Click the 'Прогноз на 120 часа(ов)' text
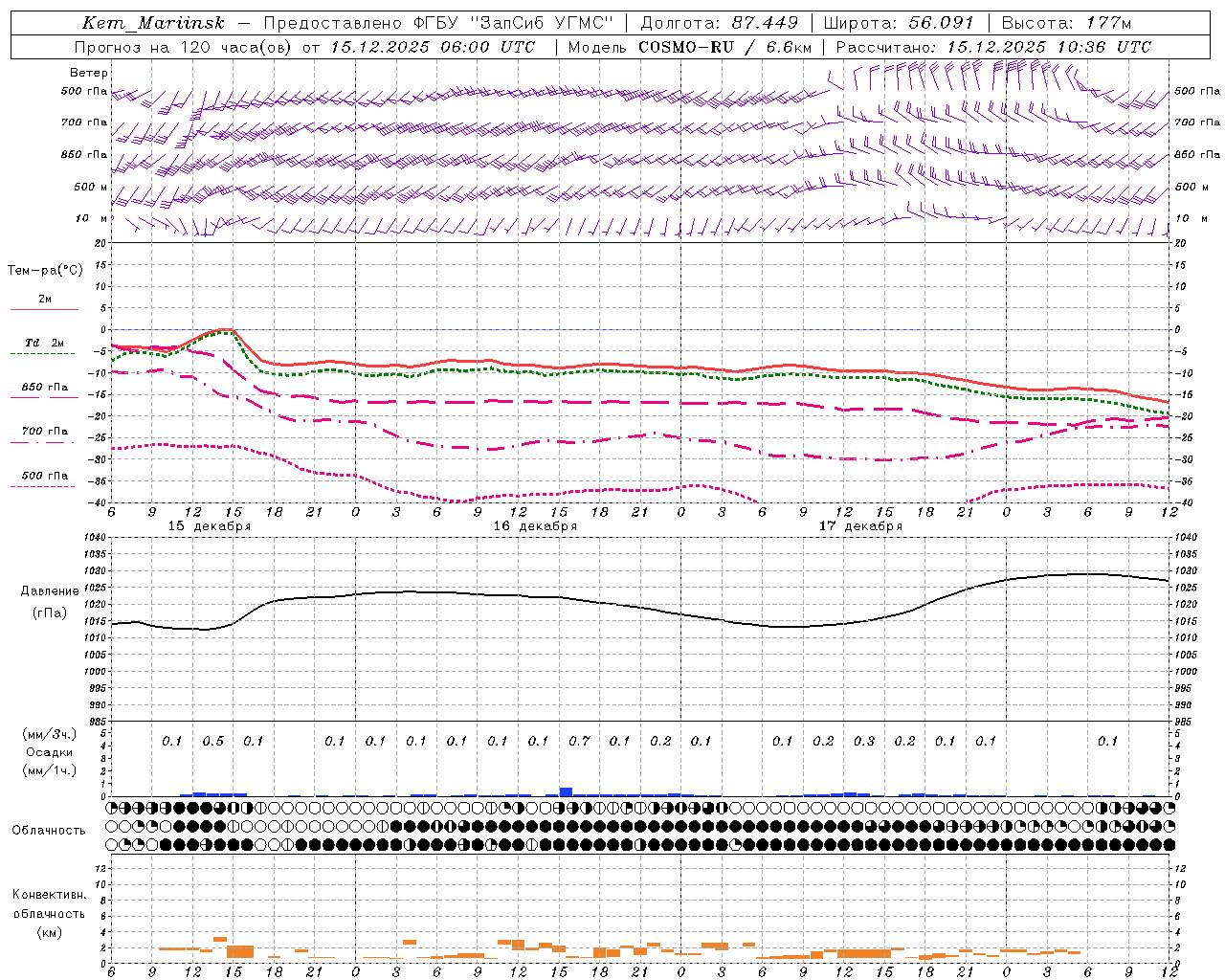The height and width of the screenshot is (980, 1225). (x=185, y=47)
